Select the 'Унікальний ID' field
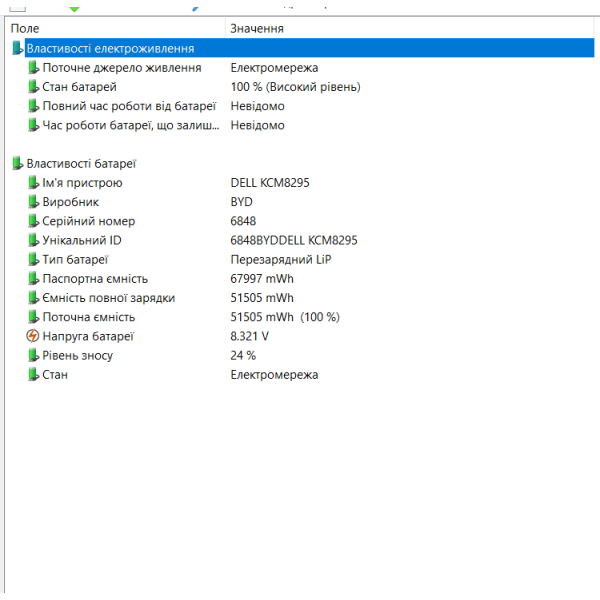 (x=82, y=240)
